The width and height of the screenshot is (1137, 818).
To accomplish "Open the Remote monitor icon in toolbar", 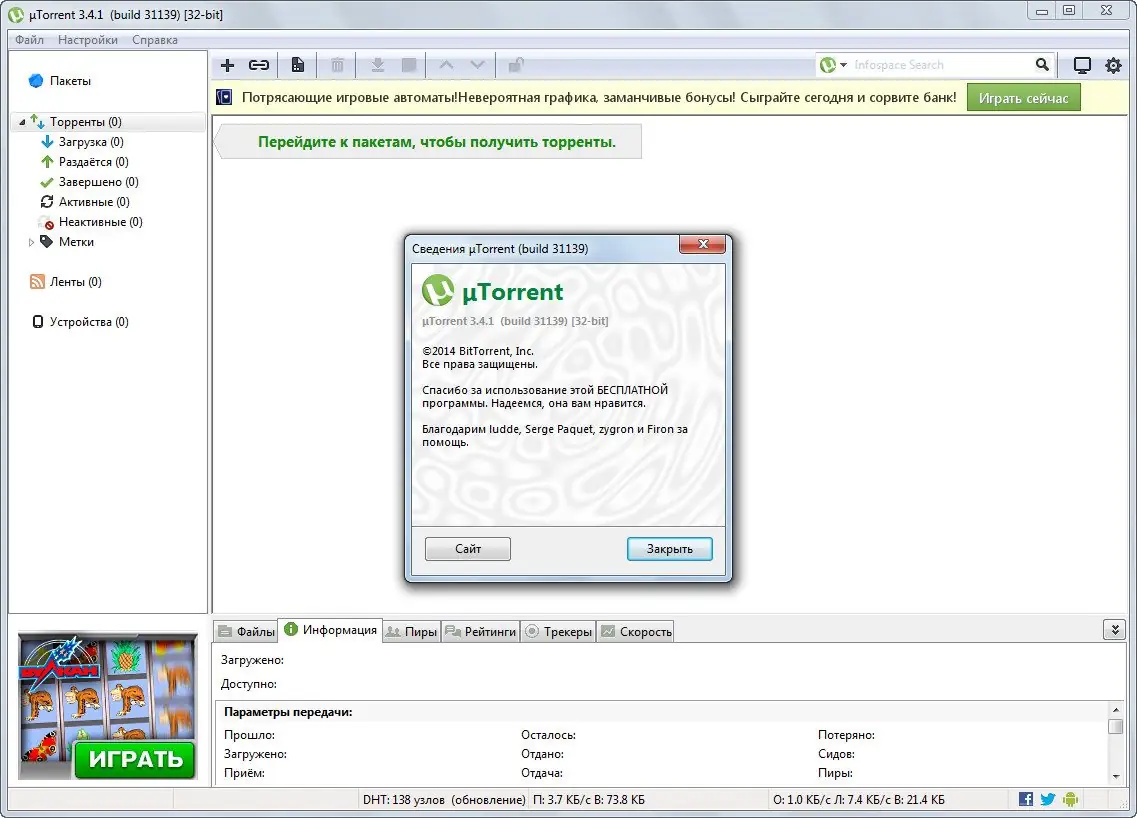I will tap(1082, 65).
